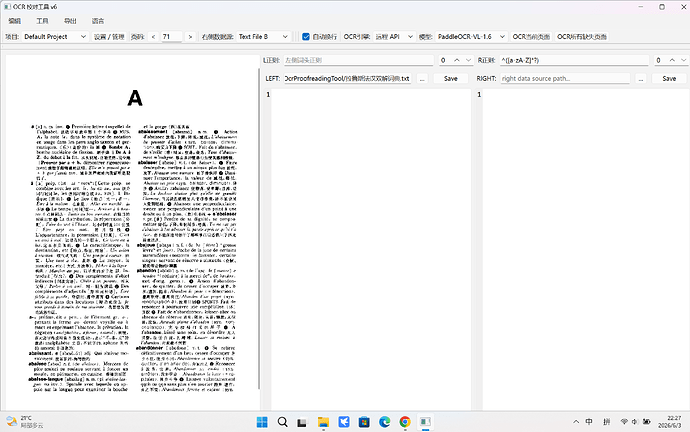690x432 pixels.
Task: Click the OCR所有缺失页面 button
Action: [x=582, y=37]
